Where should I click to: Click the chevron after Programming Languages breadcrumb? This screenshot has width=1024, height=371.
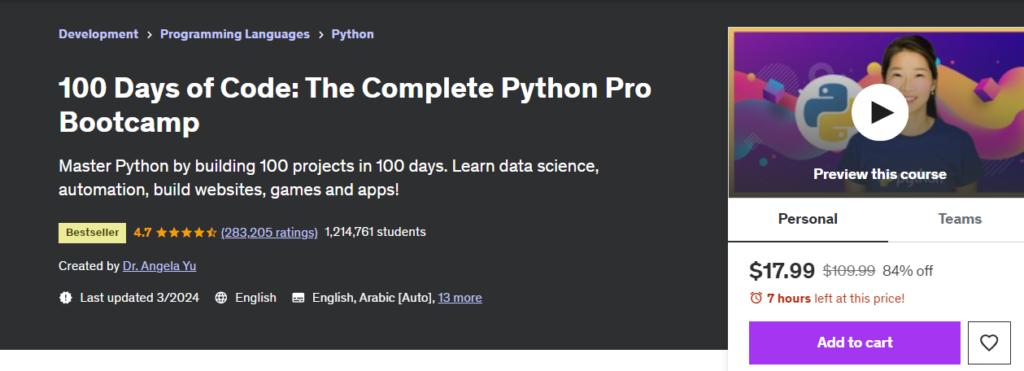(321, 35)
